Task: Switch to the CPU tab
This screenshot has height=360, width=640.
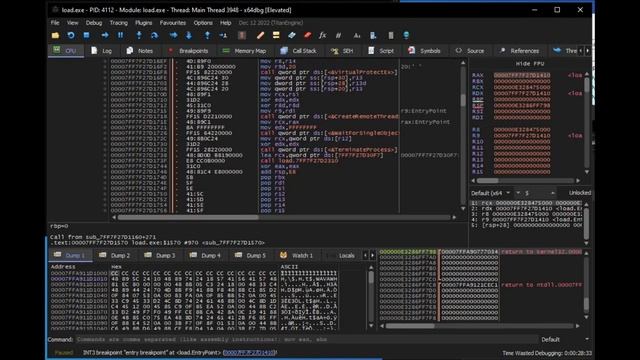Action: (x=66, y=51)
